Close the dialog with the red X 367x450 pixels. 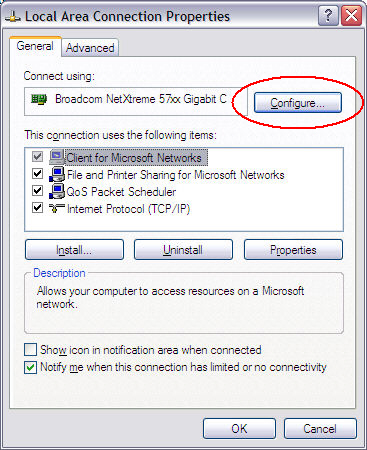pos(351,15)
